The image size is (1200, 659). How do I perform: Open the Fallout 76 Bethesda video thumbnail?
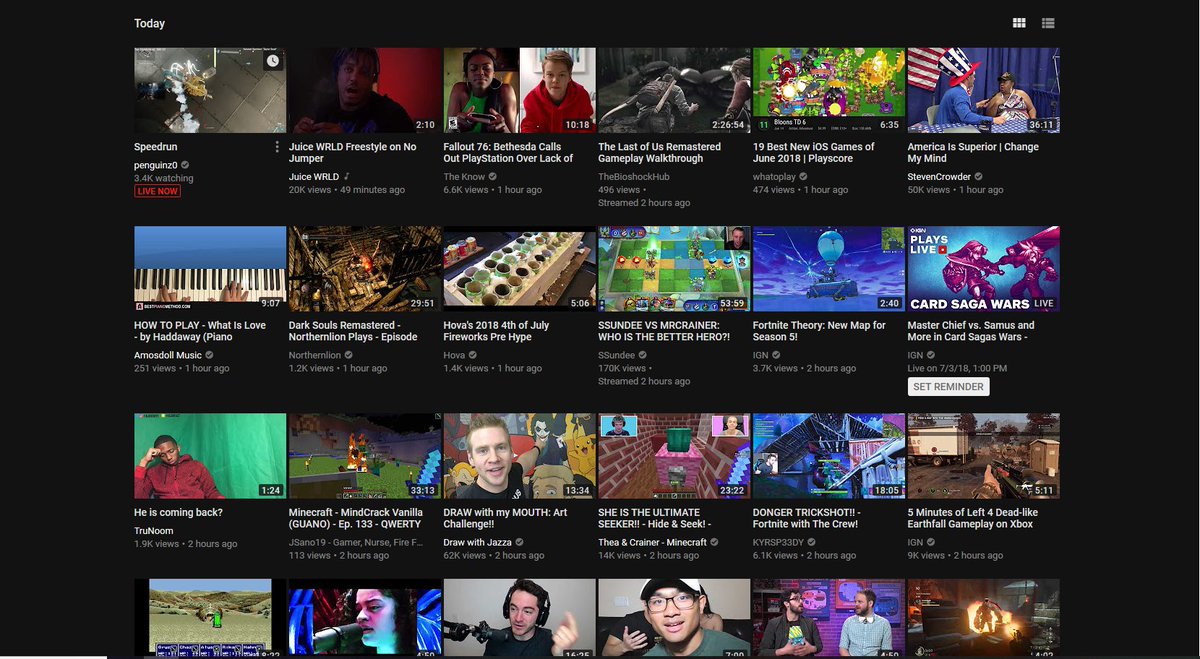519,91
